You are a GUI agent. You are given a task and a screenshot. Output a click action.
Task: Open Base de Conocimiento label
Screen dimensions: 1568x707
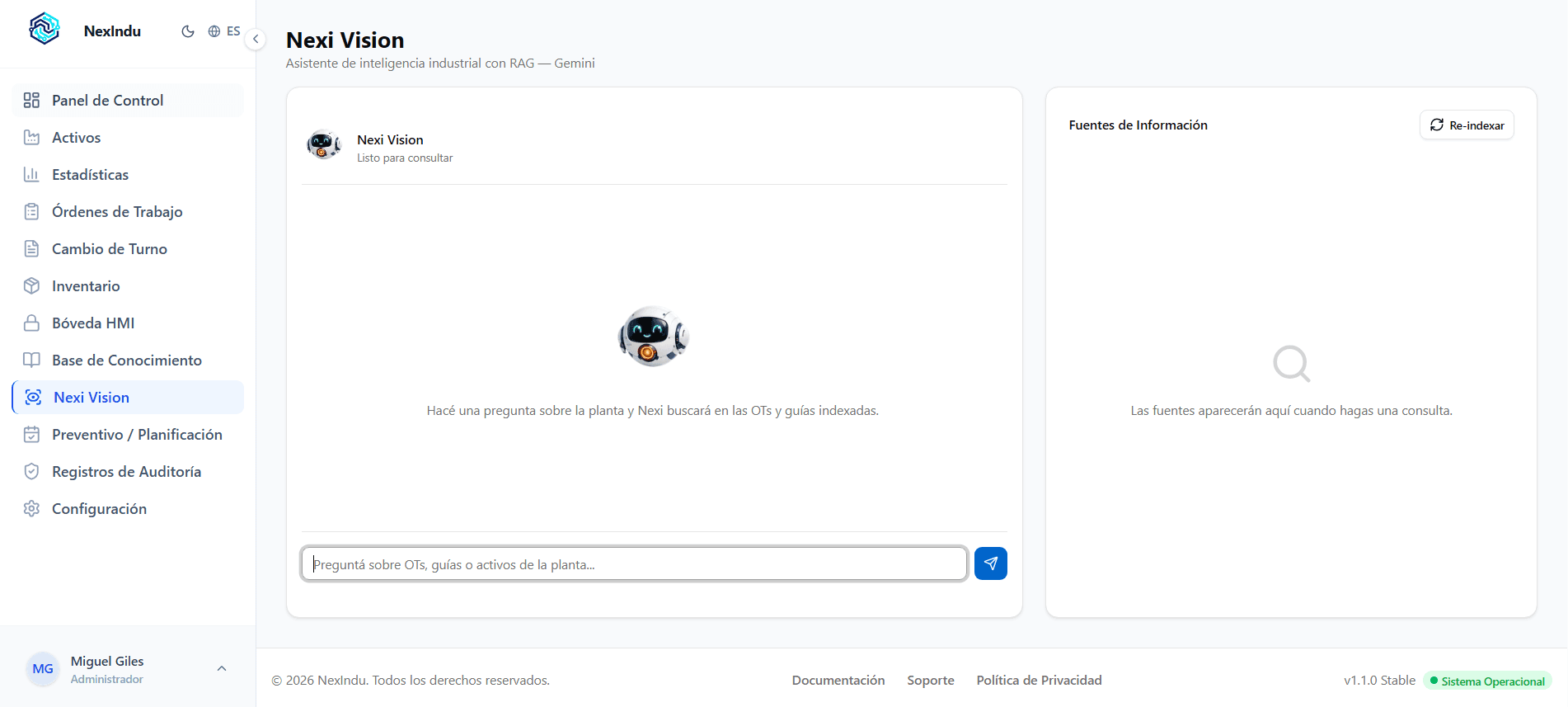pos(127,360)
